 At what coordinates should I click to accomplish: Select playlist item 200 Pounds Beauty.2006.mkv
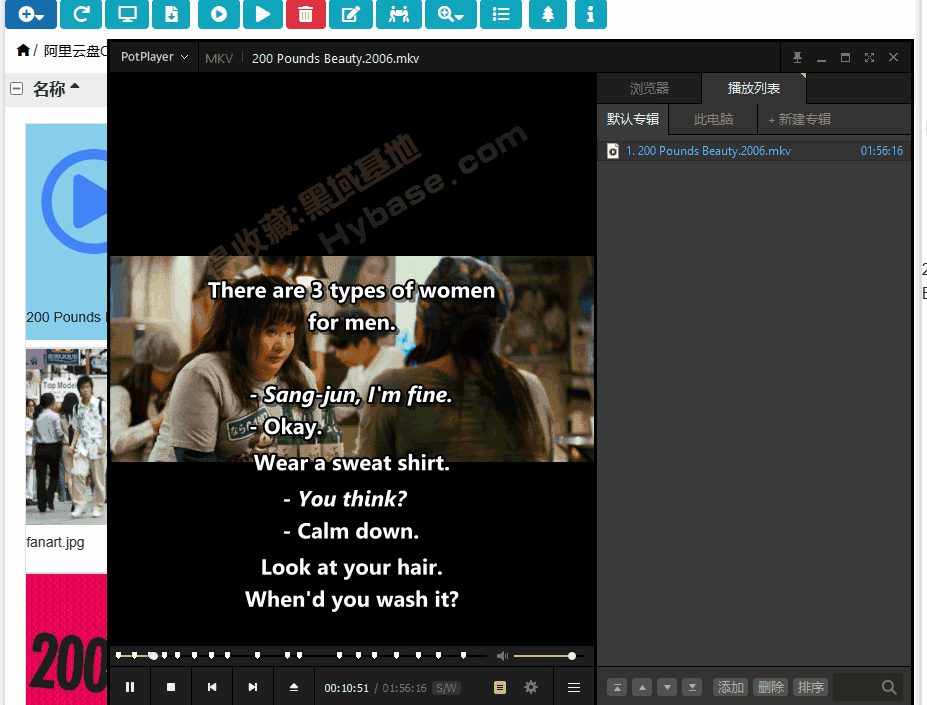754,151
